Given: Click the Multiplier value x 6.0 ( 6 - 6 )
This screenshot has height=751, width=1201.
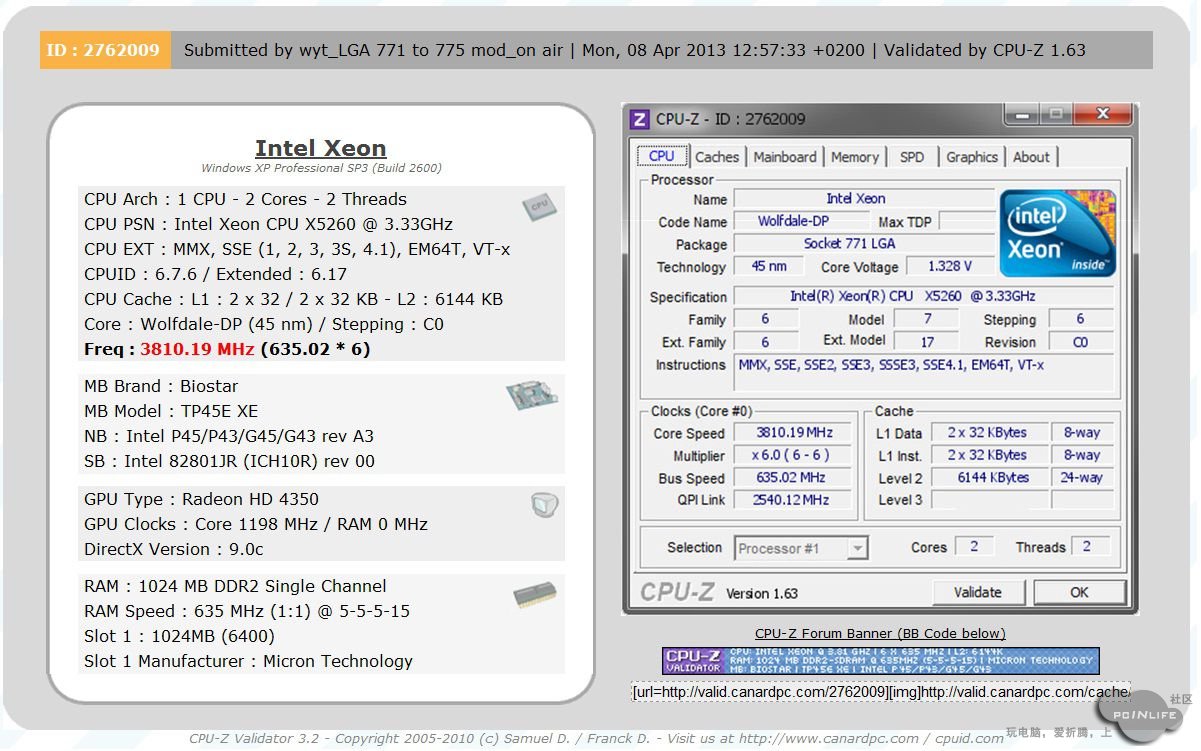Looking at the screenshot, I should click(x=794, y=455).
